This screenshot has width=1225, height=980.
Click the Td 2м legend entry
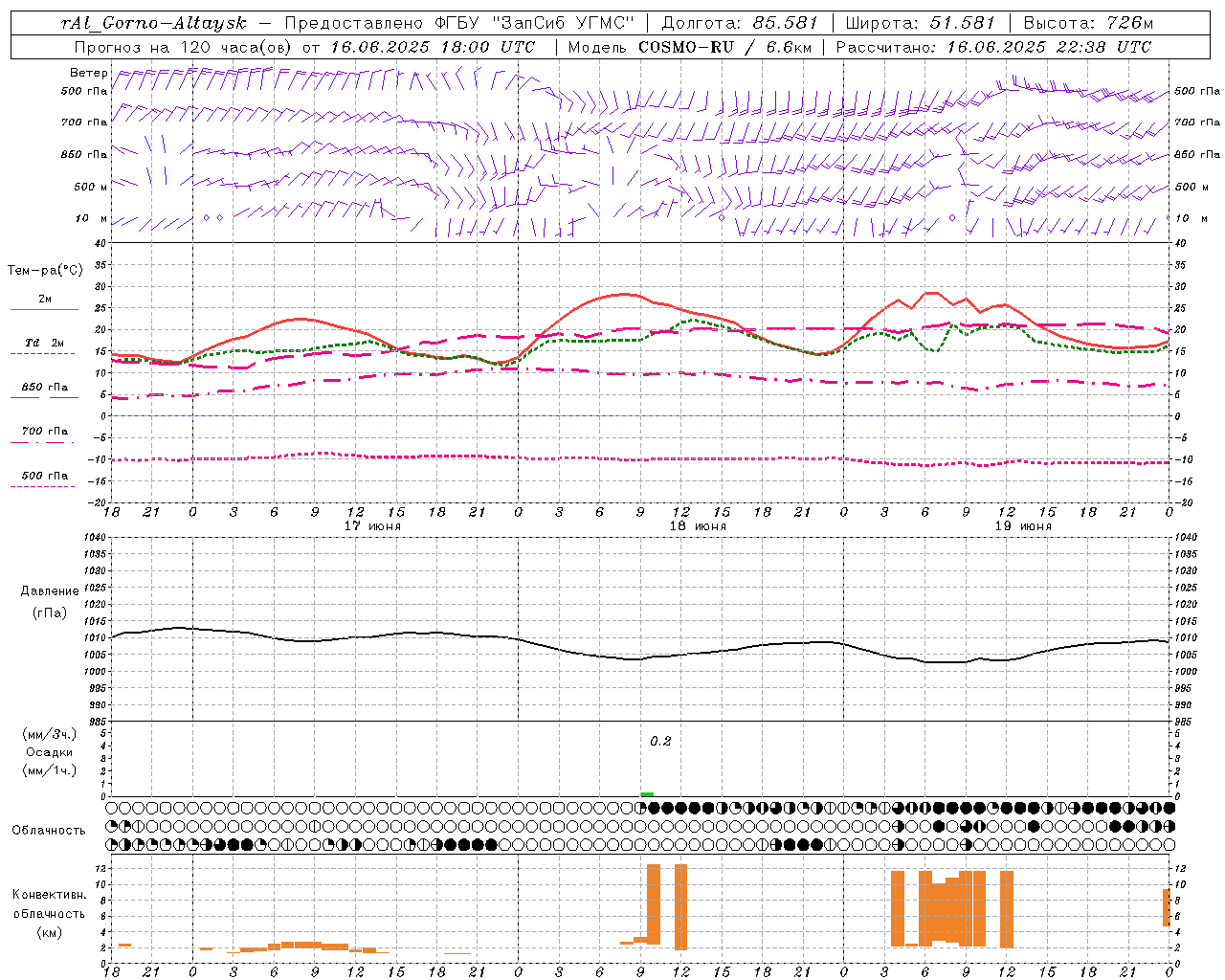coord(44,347)
